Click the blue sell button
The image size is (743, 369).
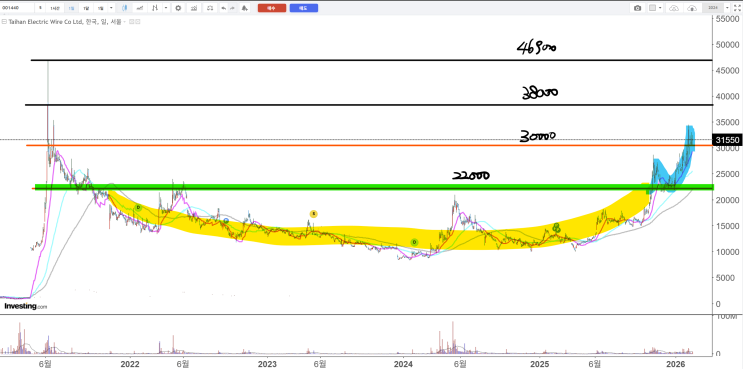(304, 8)
